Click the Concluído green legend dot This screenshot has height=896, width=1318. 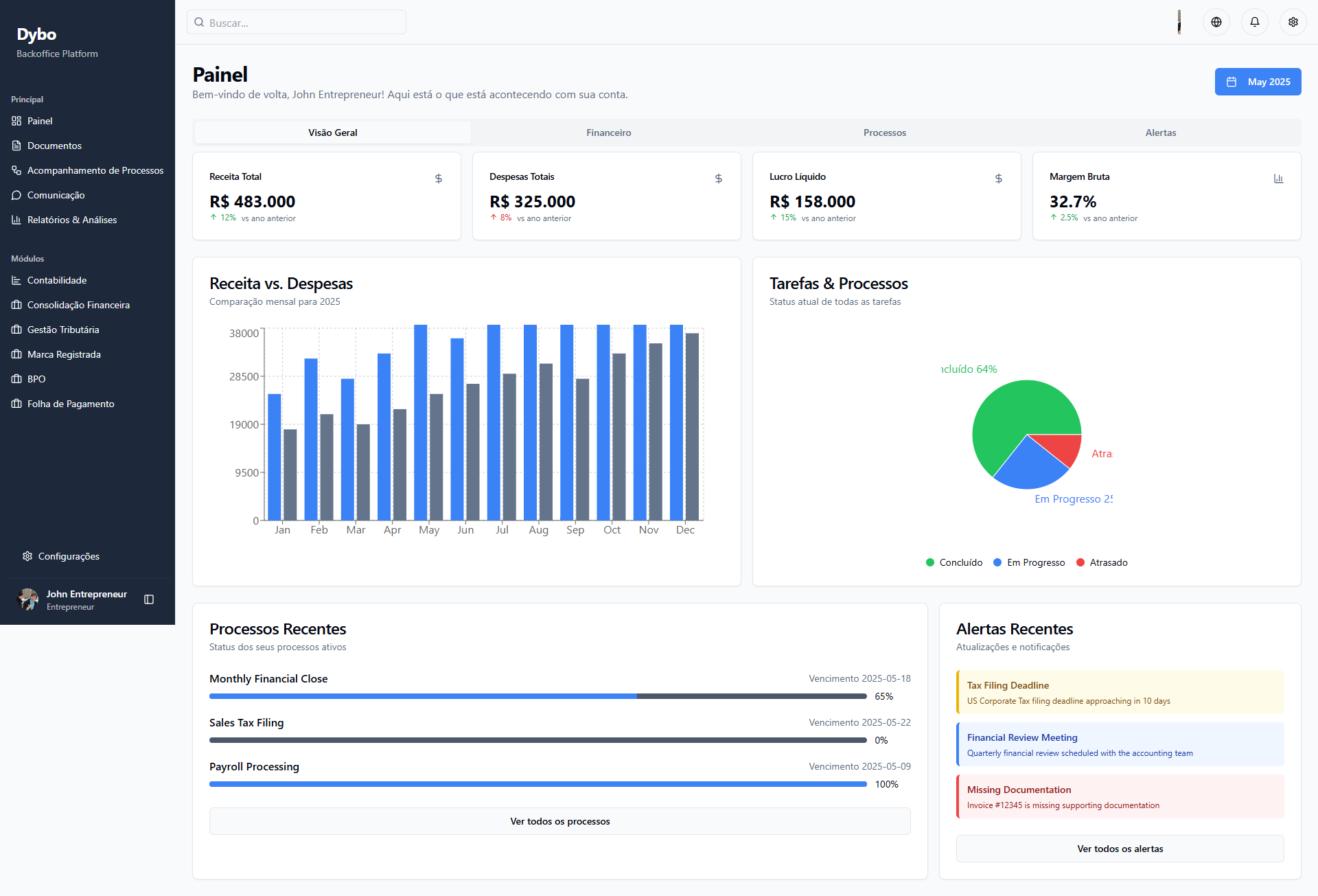930,562
